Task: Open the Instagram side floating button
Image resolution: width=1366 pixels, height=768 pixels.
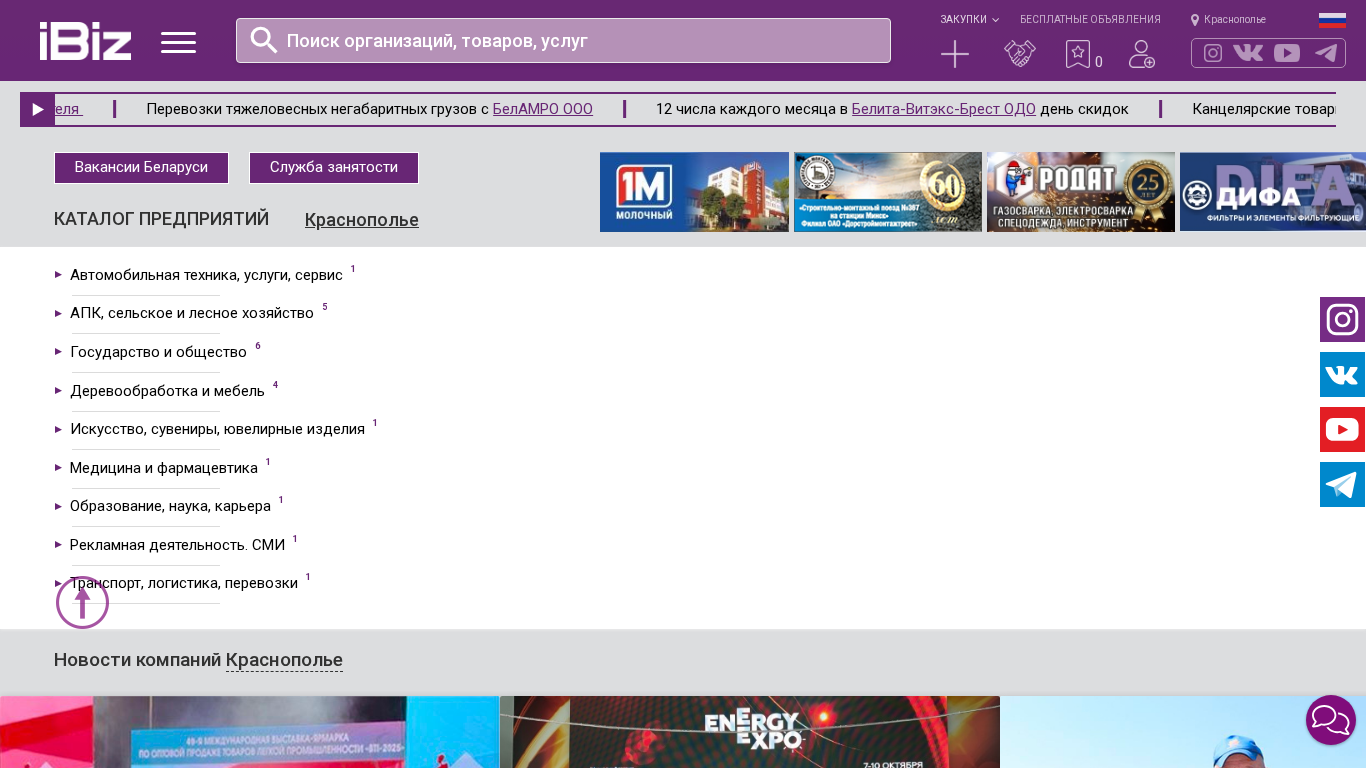Action: (x=1342, y=320)
